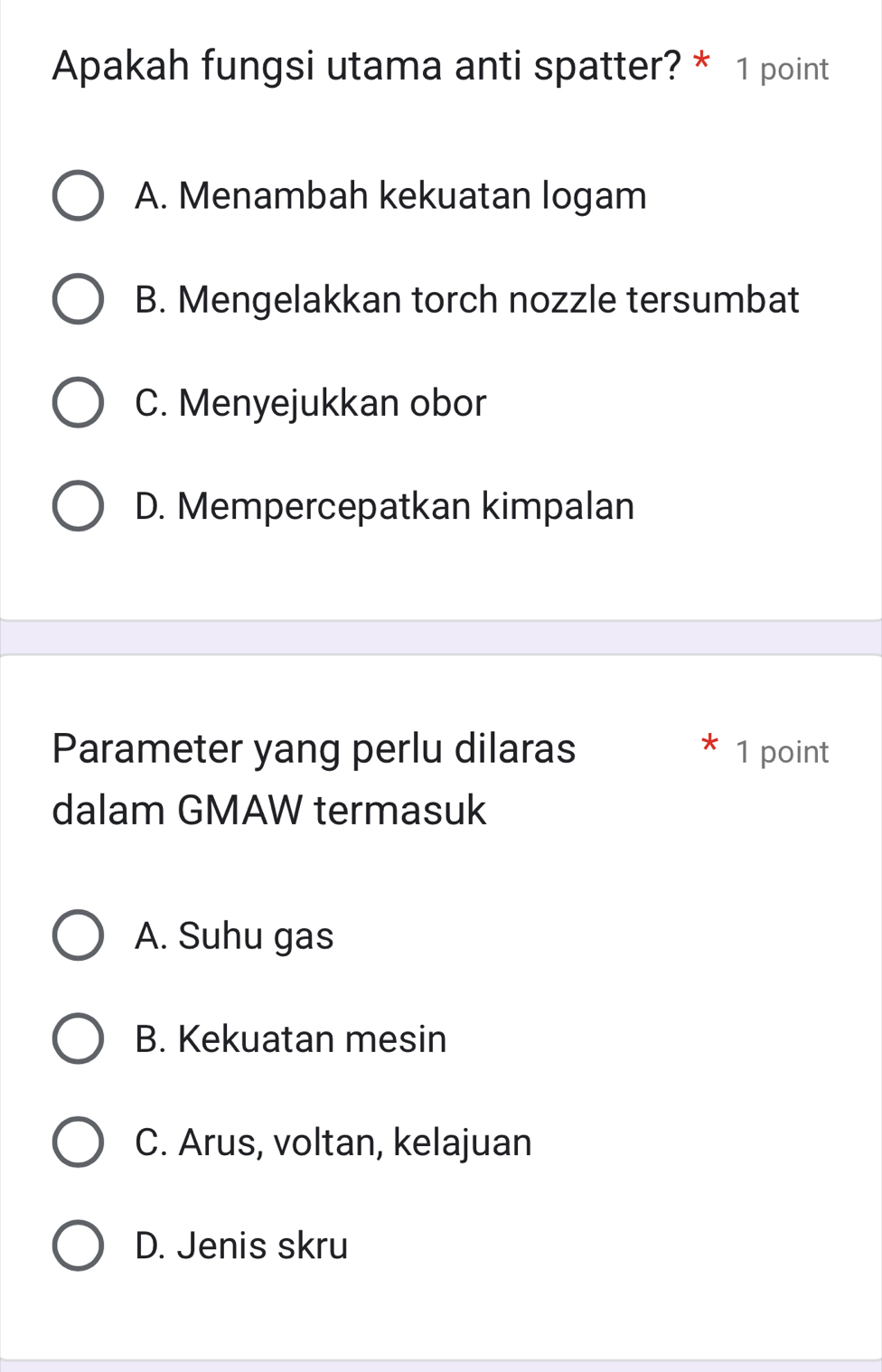Click '1 point' label of anti spatter question

click(x=782, y=70)
